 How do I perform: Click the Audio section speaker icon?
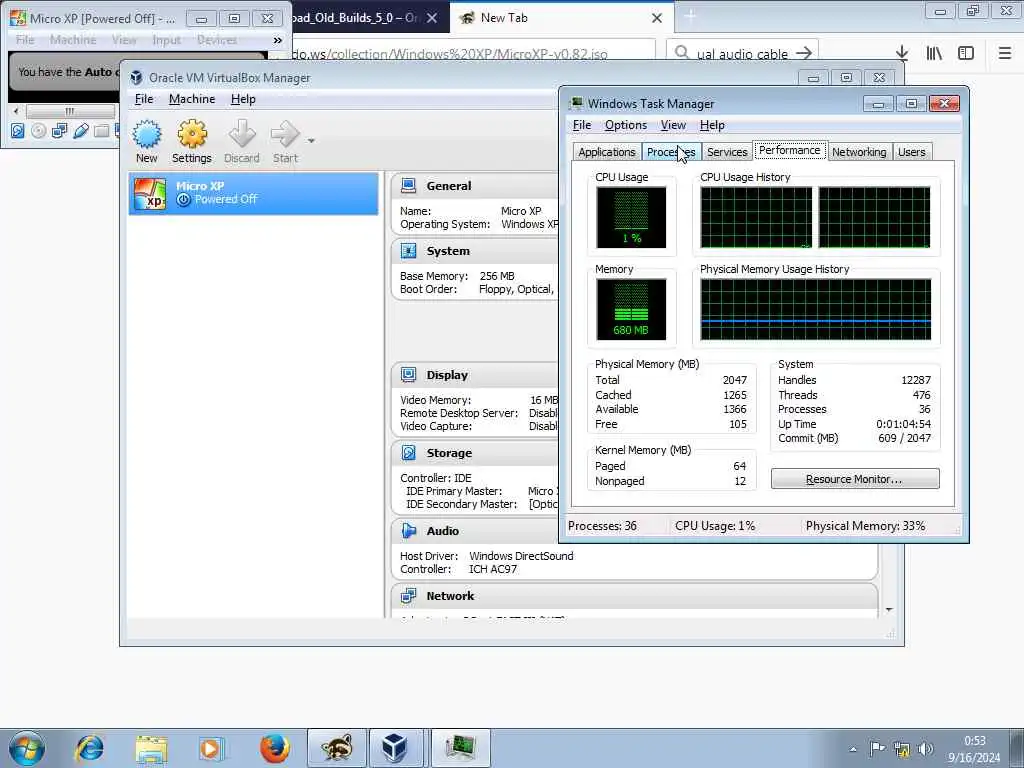(x=409, y=531)
